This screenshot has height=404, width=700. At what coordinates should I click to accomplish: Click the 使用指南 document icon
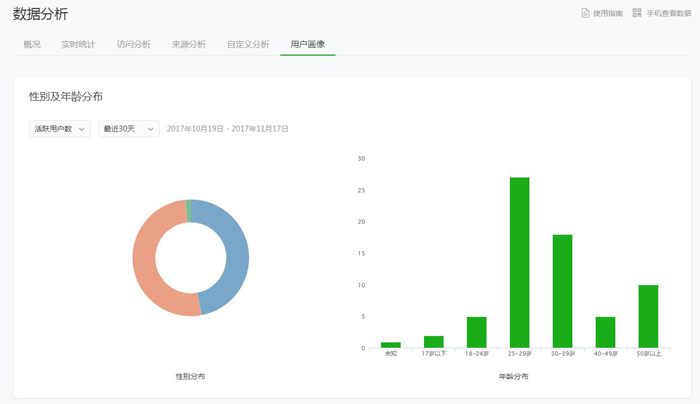point(586,13)
